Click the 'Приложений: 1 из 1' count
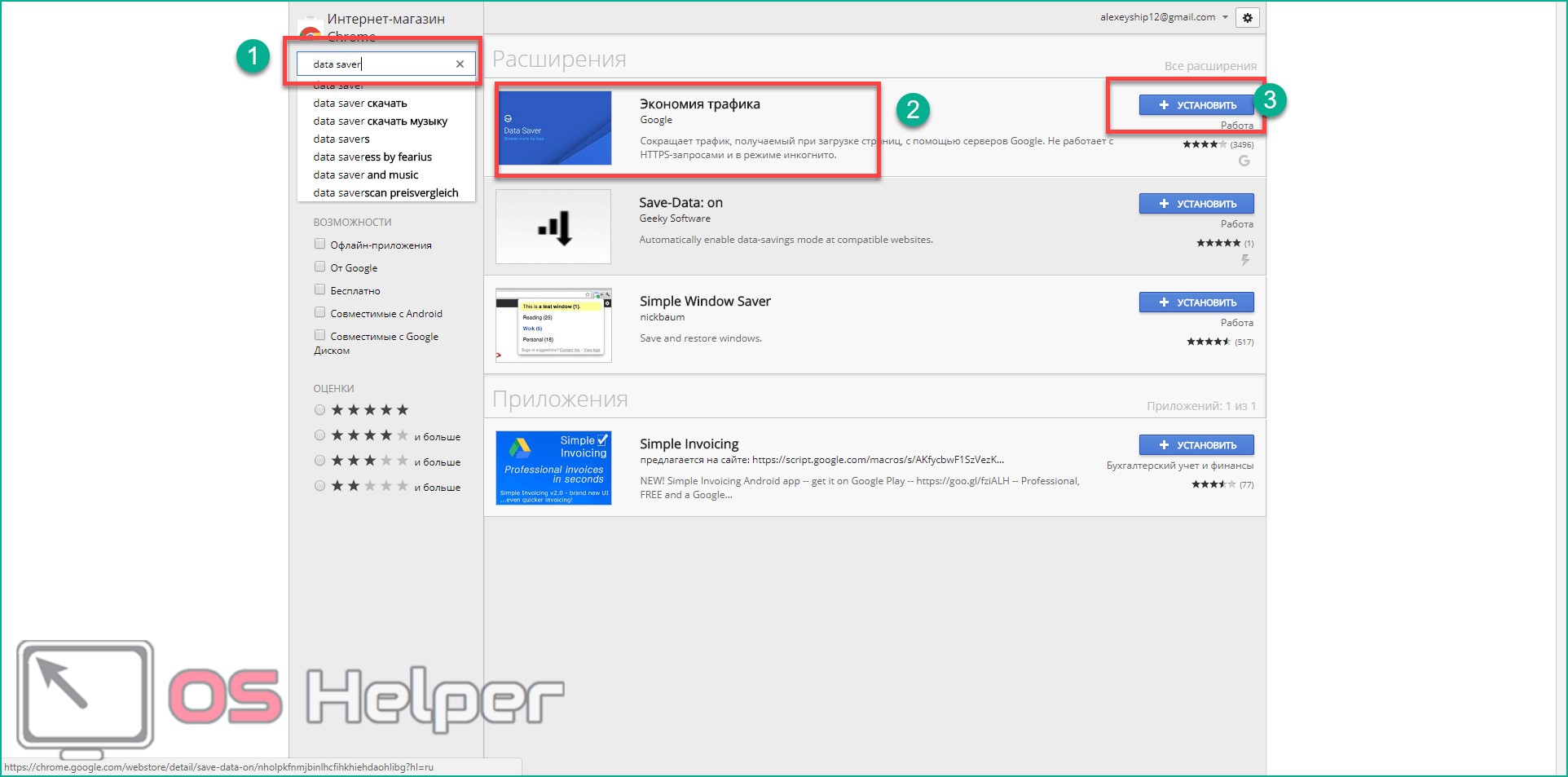The width and height of the screenshot is (1568, 777). (1201, 406)
